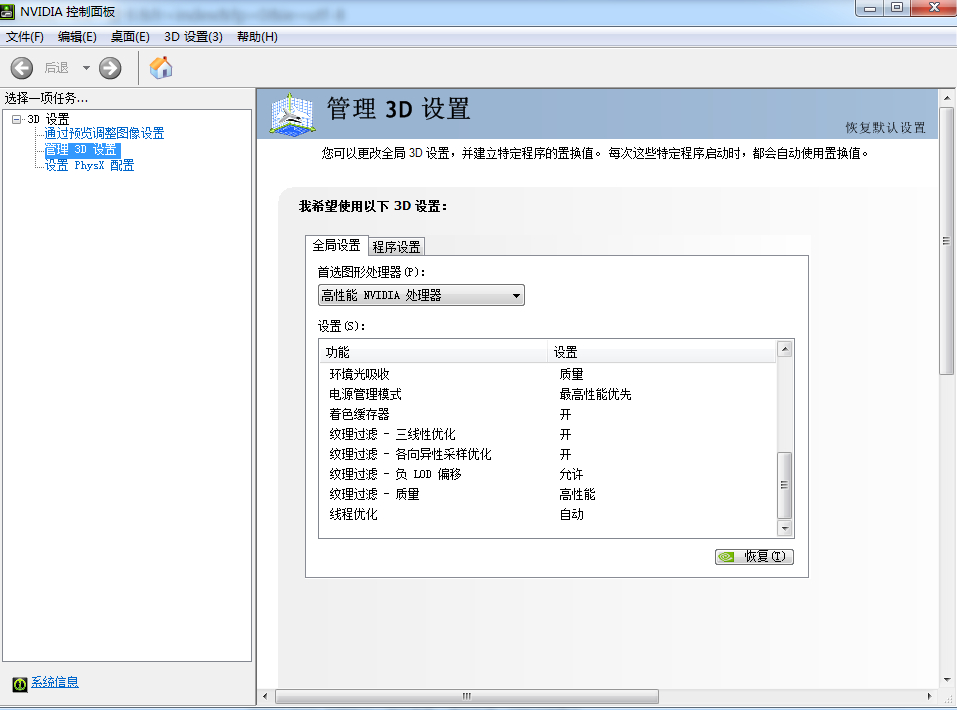Click the horizontal scroll right arrow
Viewport: 957px width, 710px height.
(930, 696)
